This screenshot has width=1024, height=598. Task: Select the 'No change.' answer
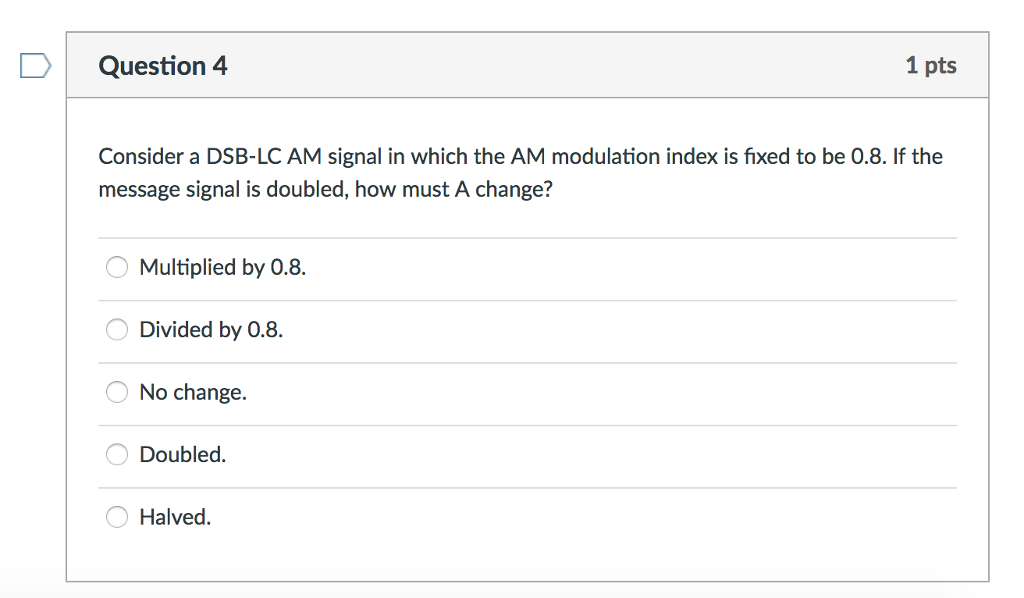pyautogui.click(x=116, y=392)
